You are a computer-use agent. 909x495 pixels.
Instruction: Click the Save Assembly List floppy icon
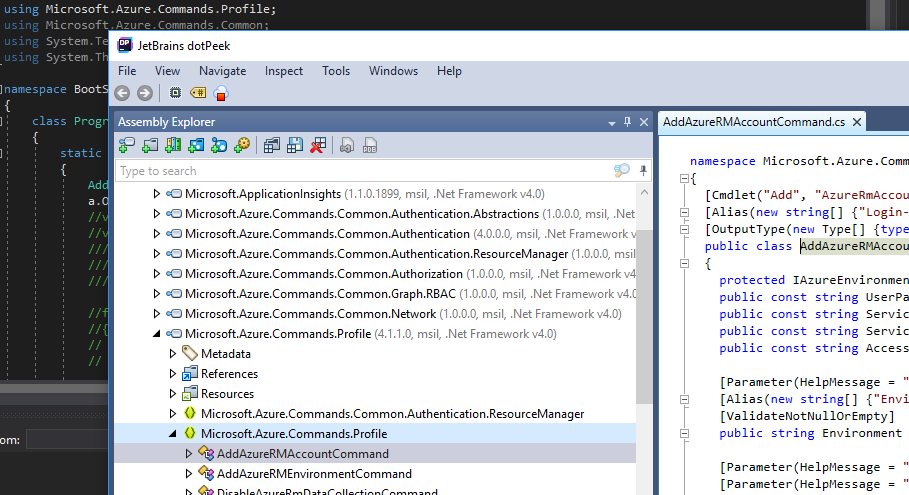(x=294, y=145)
